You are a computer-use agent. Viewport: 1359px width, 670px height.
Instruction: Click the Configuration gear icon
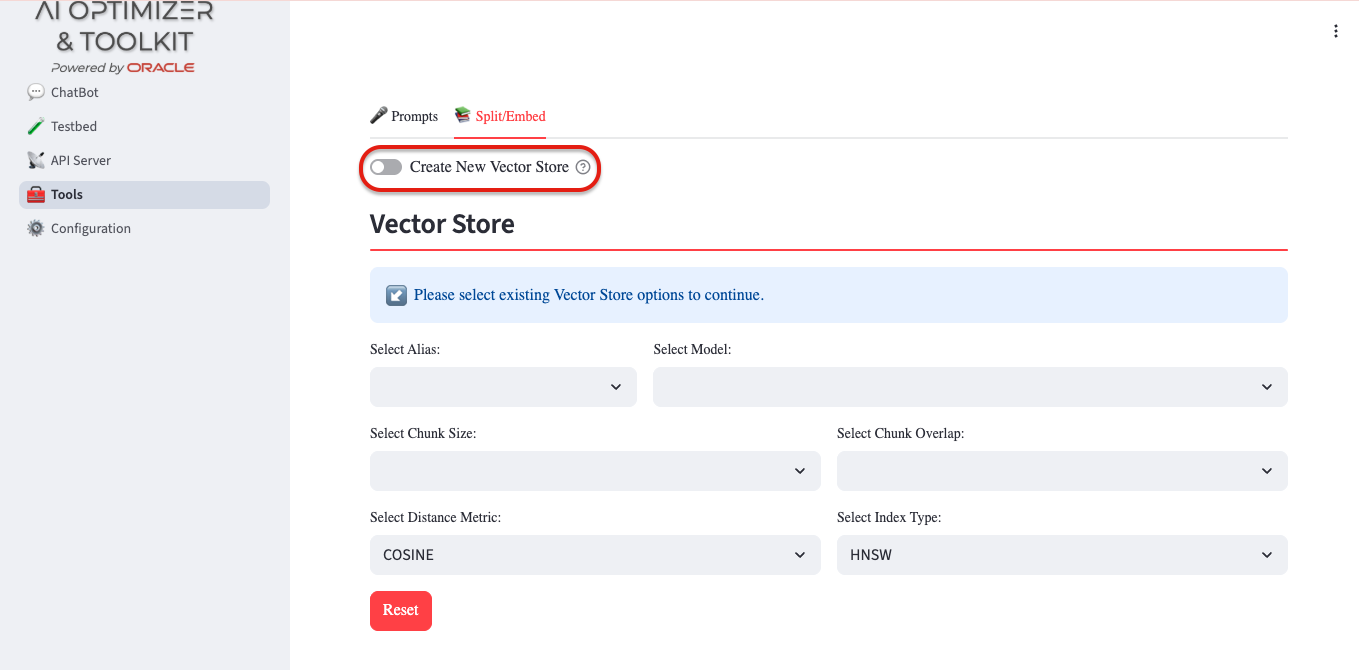click(36, 229)
